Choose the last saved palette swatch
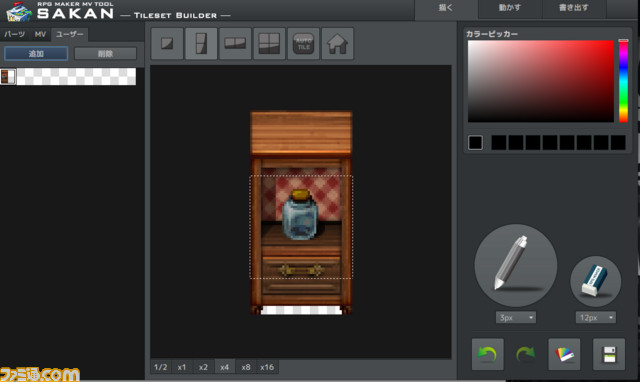This screenshot has width=640, height=382. coord(618,143)
